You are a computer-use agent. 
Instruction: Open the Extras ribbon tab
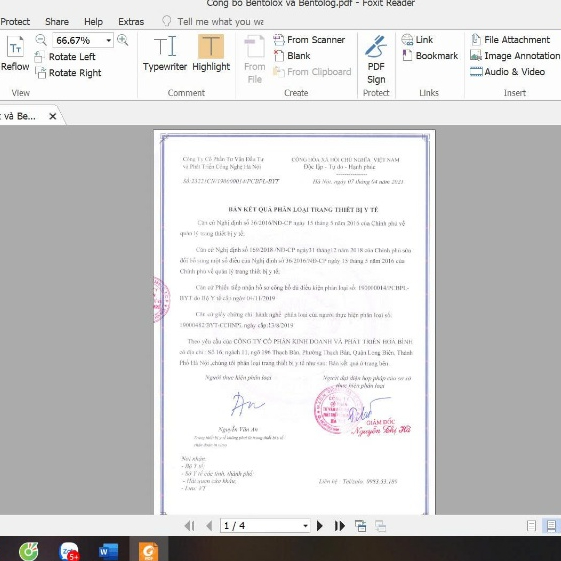(131, 22)
